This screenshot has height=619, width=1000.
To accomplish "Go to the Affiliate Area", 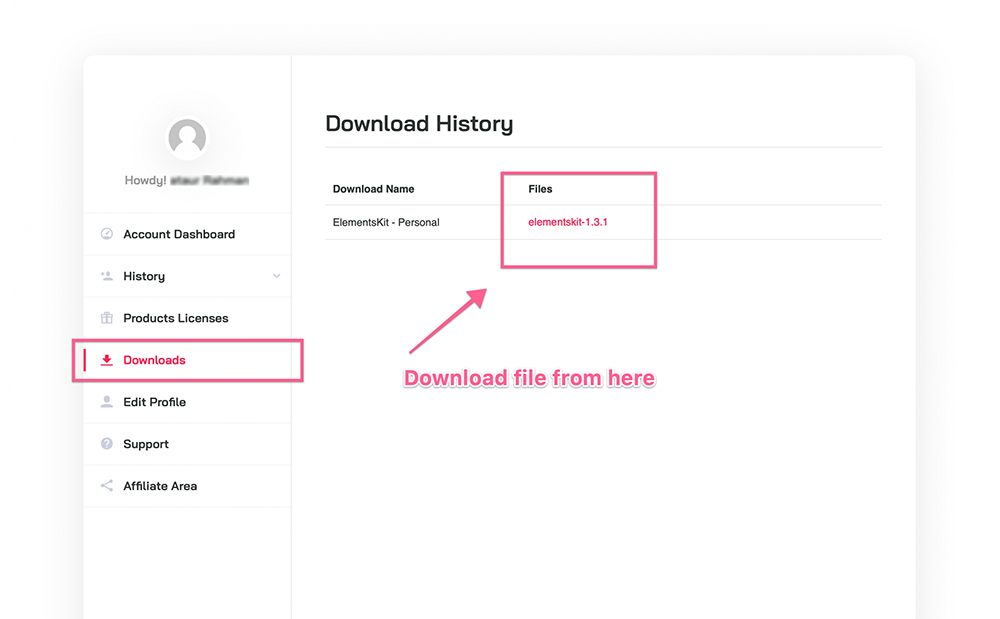I will coord(187,486).
